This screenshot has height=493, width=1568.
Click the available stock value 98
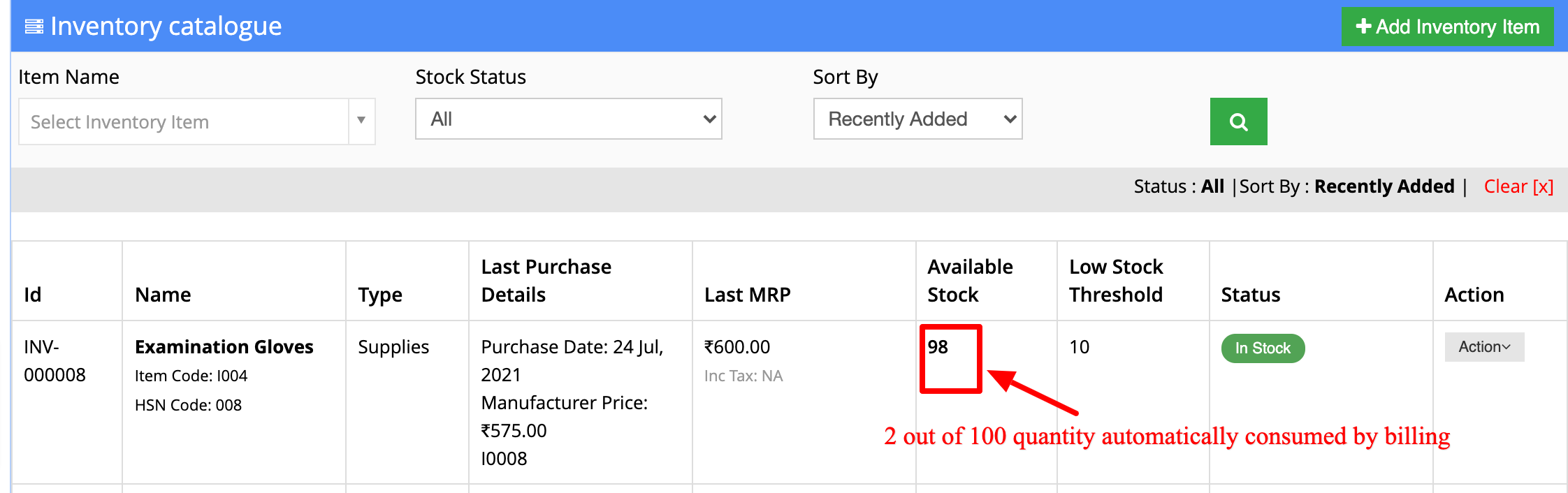tap(938, 347)
